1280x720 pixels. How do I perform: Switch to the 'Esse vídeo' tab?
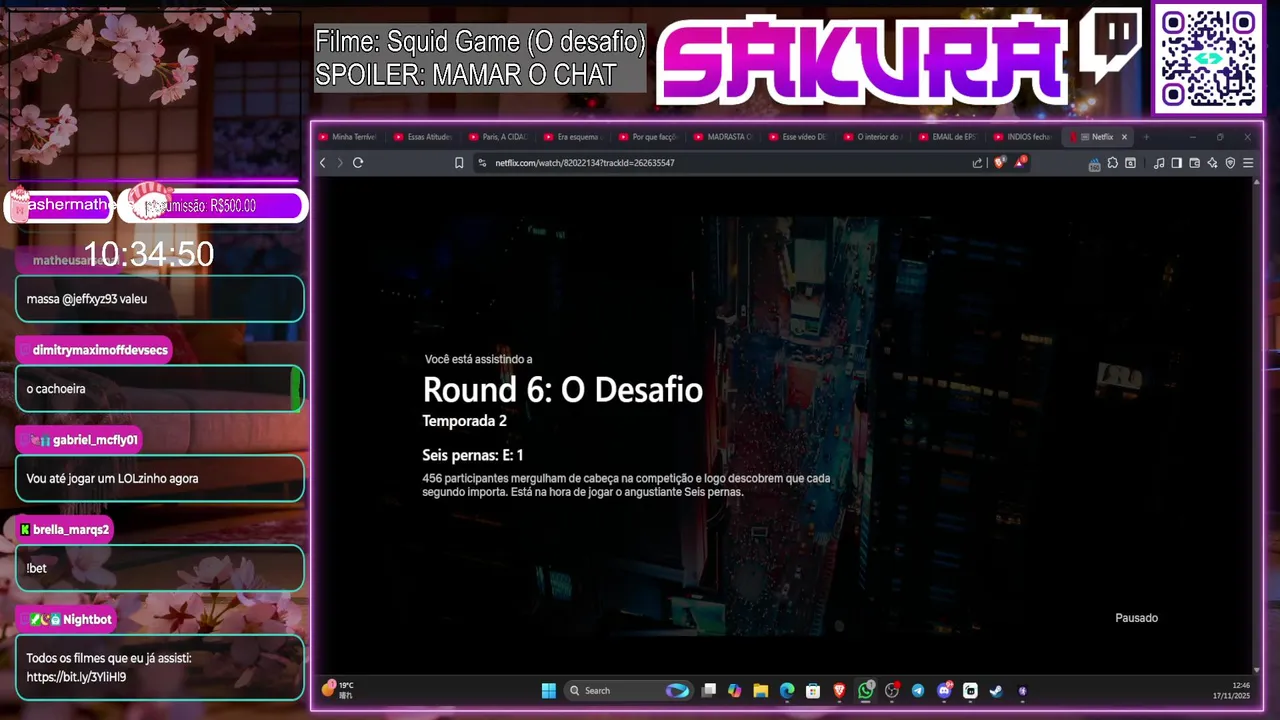click(797, 137)
